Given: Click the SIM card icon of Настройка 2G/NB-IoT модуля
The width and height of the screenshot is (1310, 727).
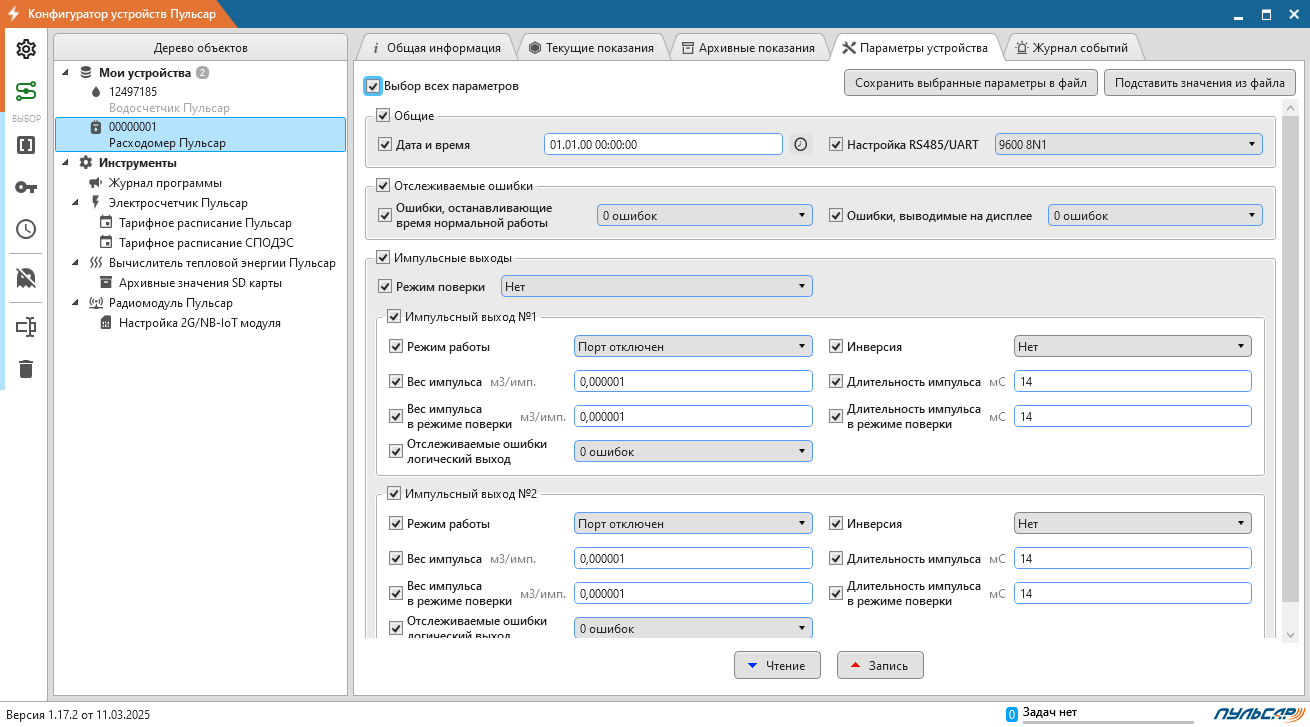Looking at the screenshot, I should point(106,323).
